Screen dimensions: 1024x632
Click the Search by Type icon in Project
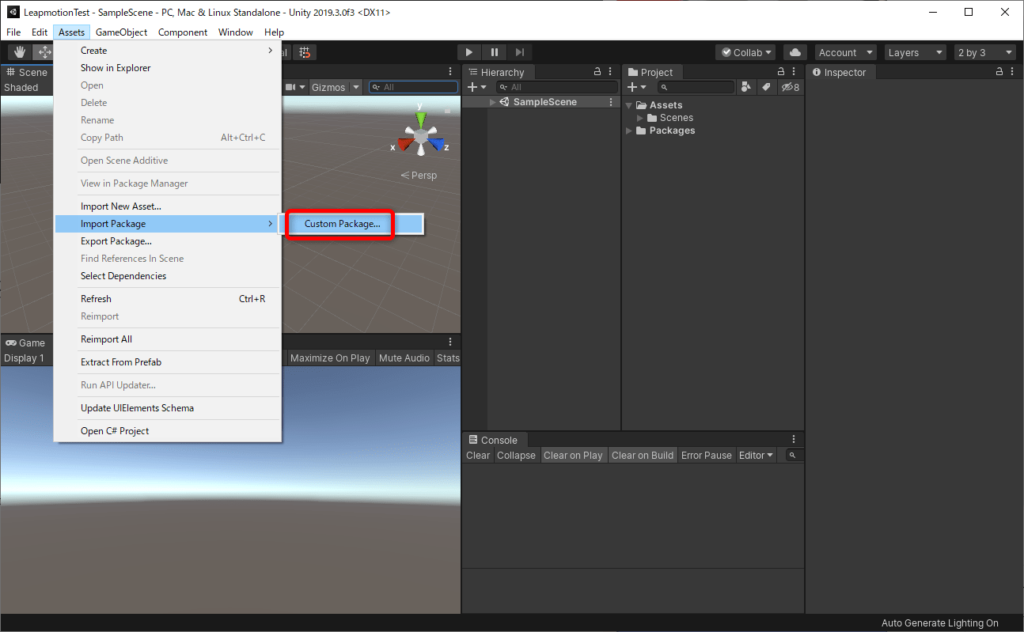746,87
